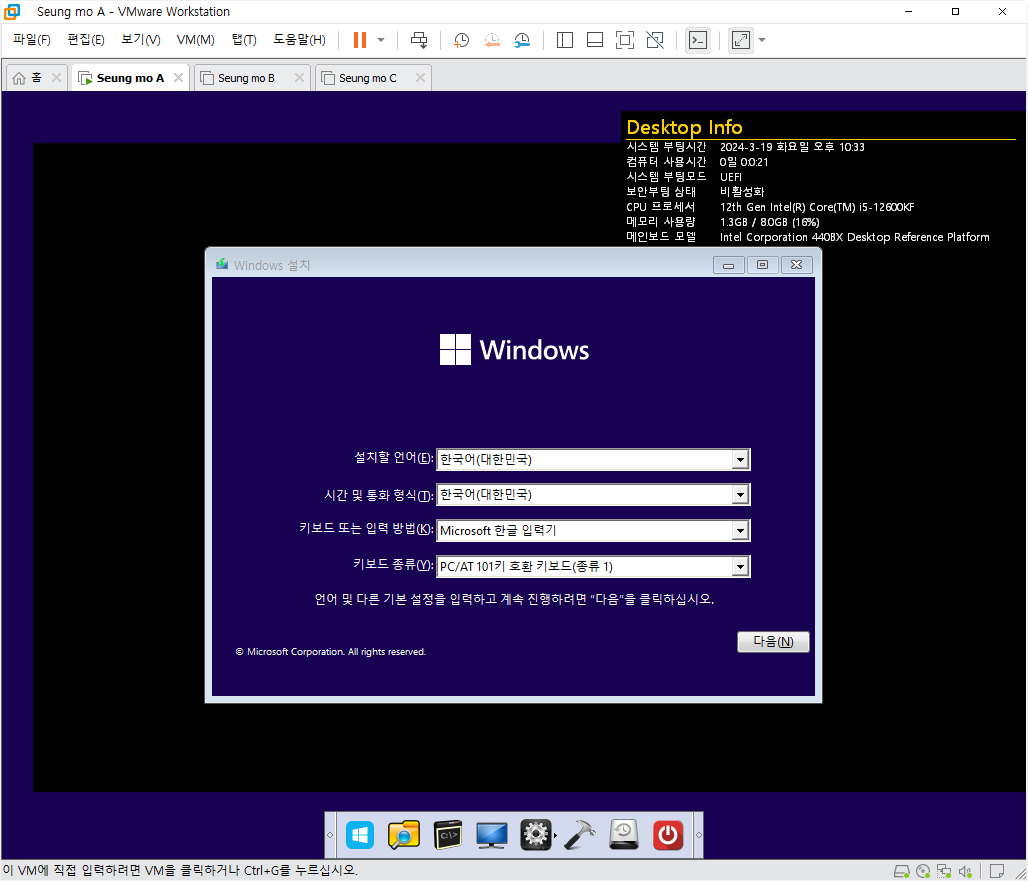Click the right arrow handle of the dock
Image resolution: width=1028 pixels, height=881 pixels.
(x=698, y=835)
